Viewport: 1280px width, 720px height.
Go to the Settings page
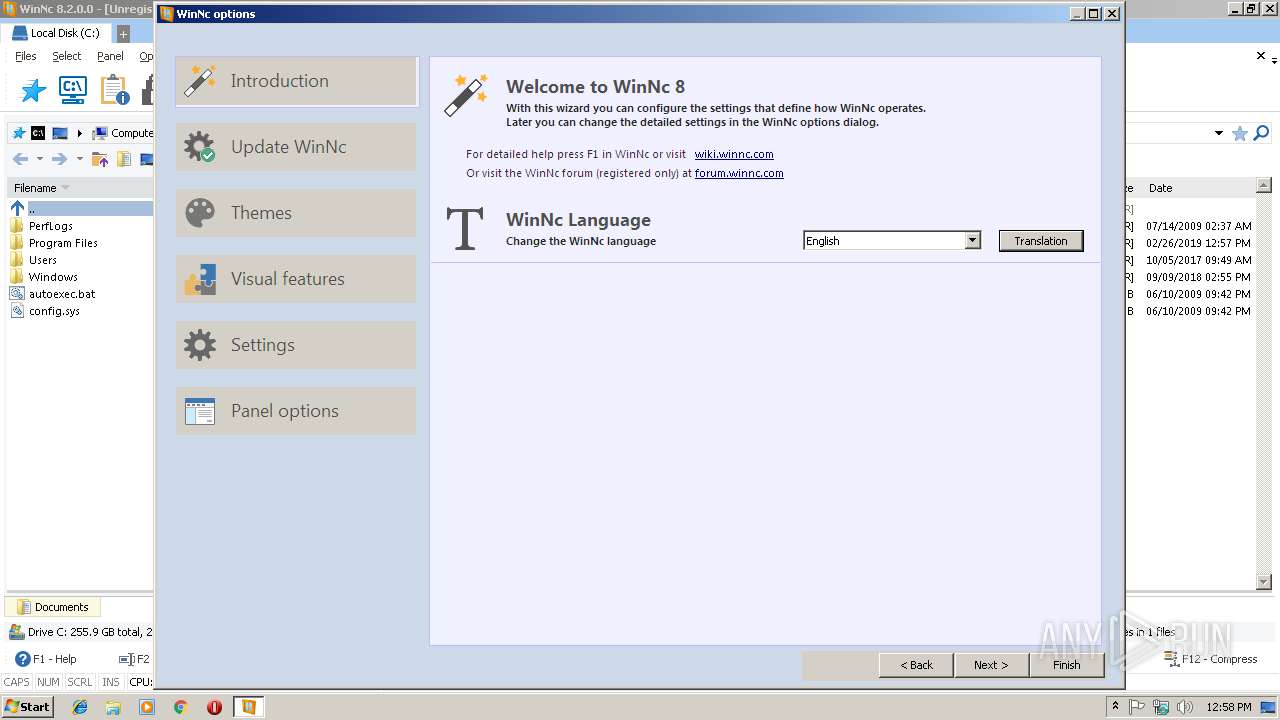click(x=296, y=345)
